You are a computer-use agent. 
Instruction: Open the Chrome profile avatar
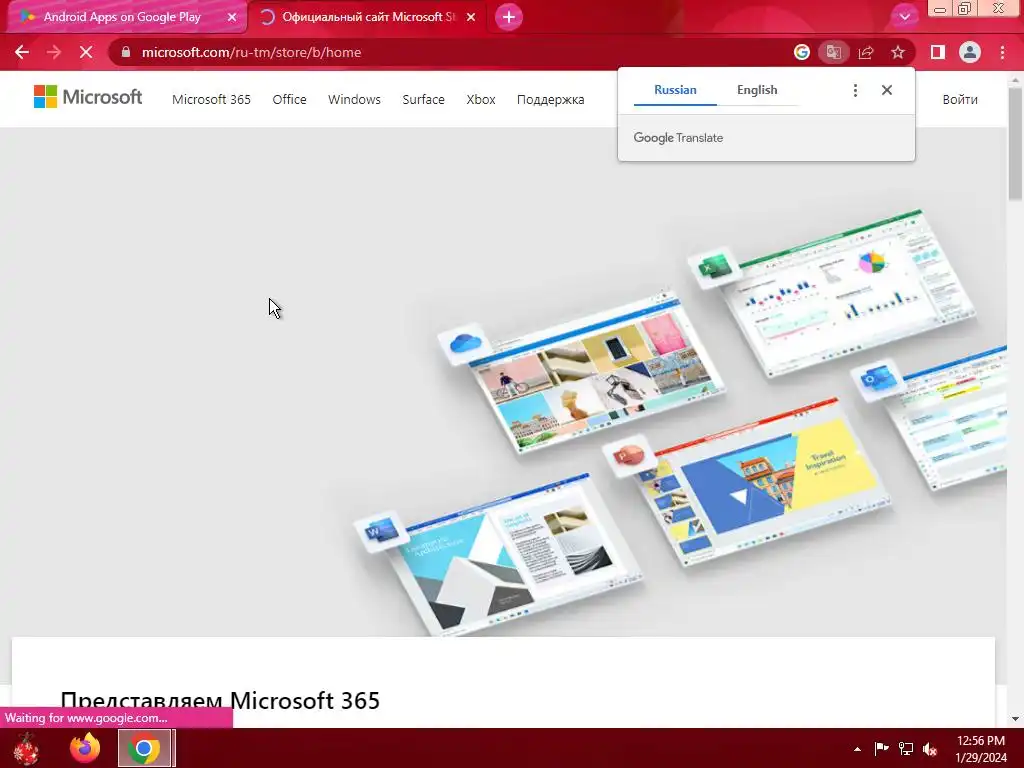(970, 52)
